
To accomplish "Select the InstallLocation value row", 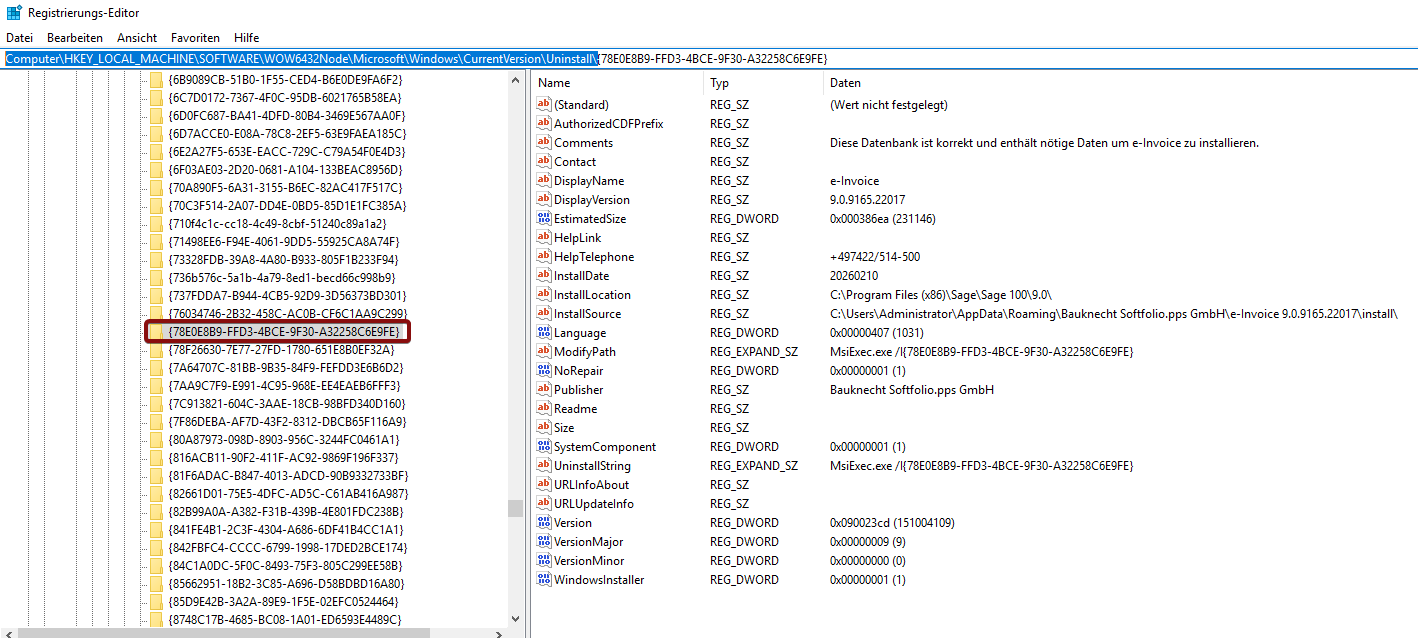I will point(592,295).
